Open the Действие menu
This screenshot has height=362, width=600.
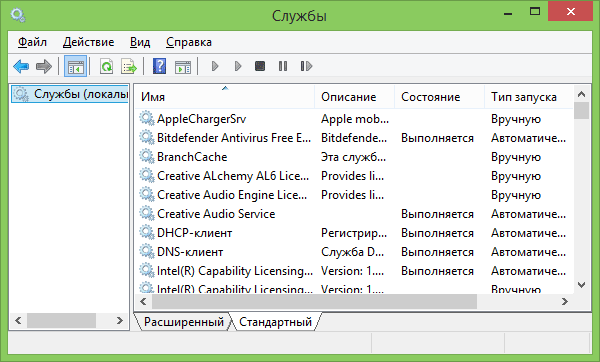(88, 42)
